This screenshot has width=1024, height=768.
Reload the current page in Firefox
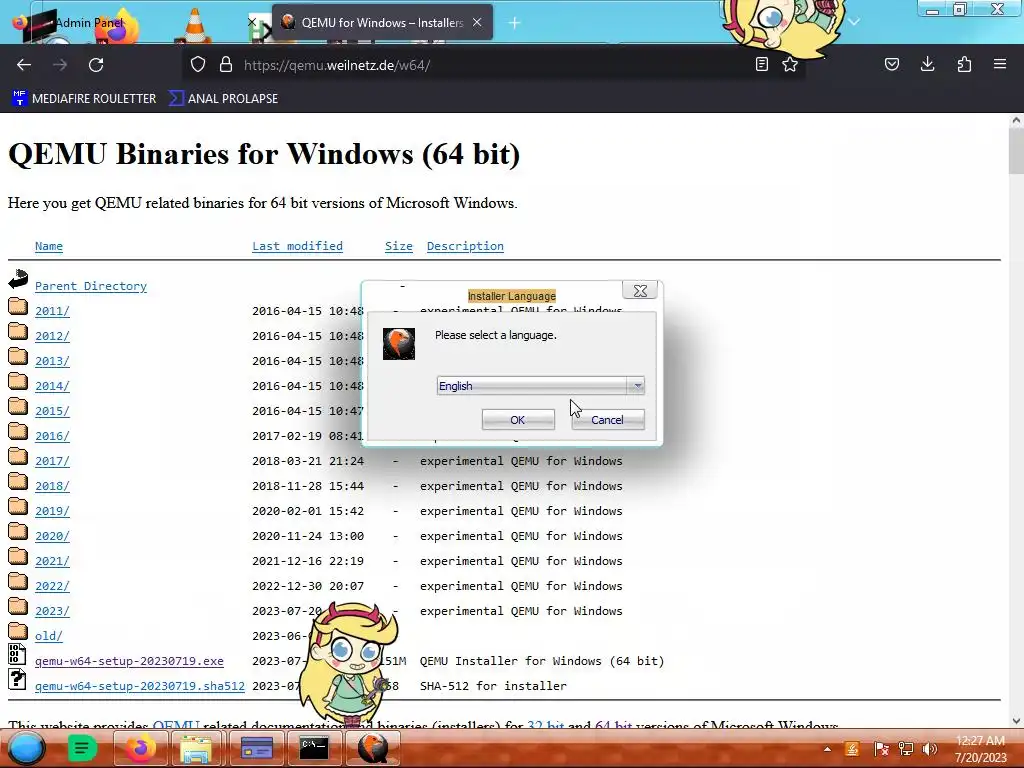pyautogui.click(x=96, y=65)
